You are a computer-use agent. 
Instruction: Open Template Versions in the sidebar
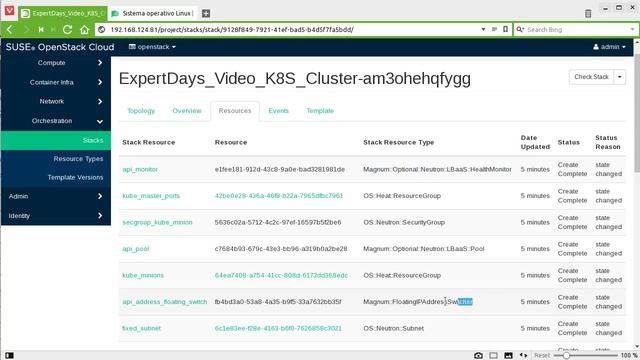tap(56, 178)
